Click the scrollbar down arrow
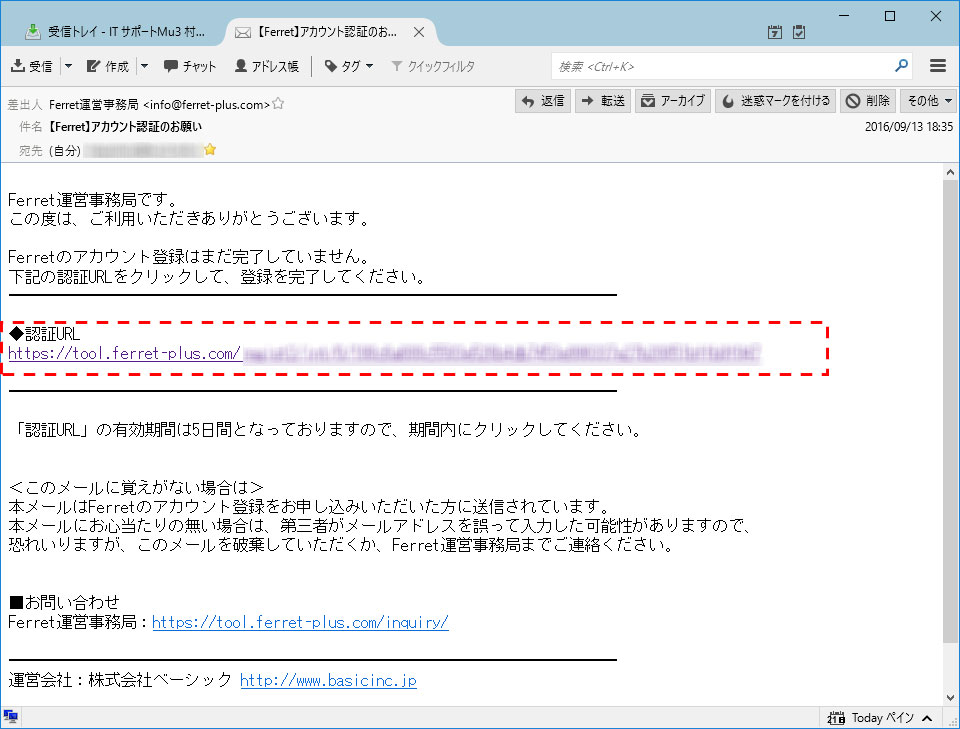The height and width of the screenshot is (729, 960). pos(950,697)
